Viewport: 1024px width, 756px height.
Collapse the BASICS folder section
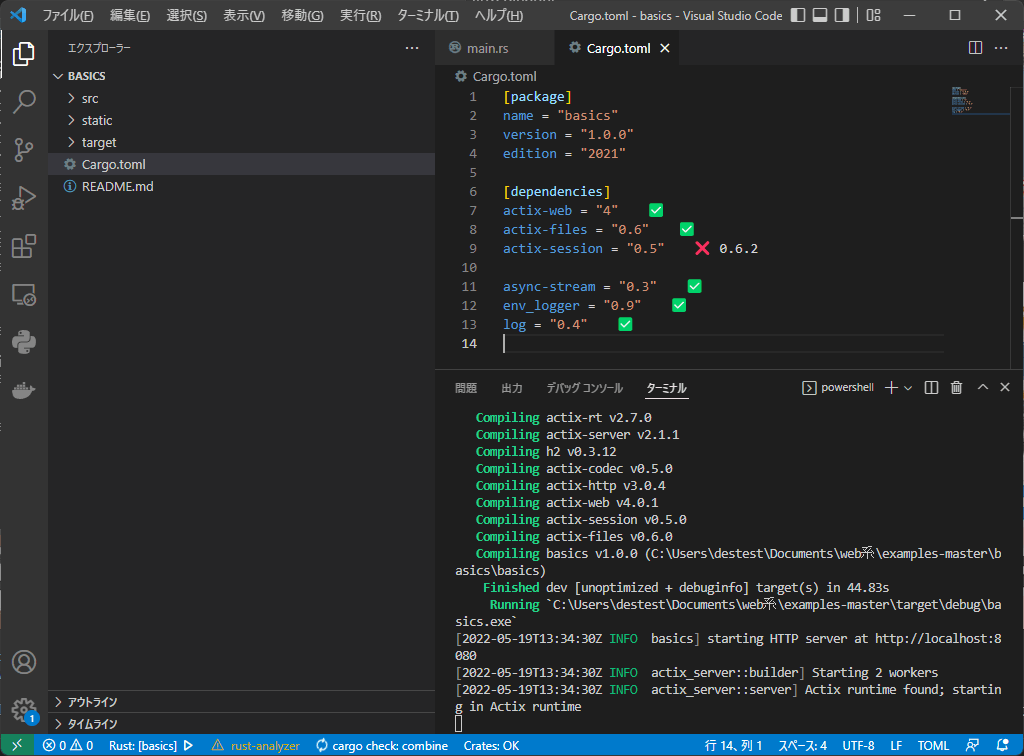242,76
